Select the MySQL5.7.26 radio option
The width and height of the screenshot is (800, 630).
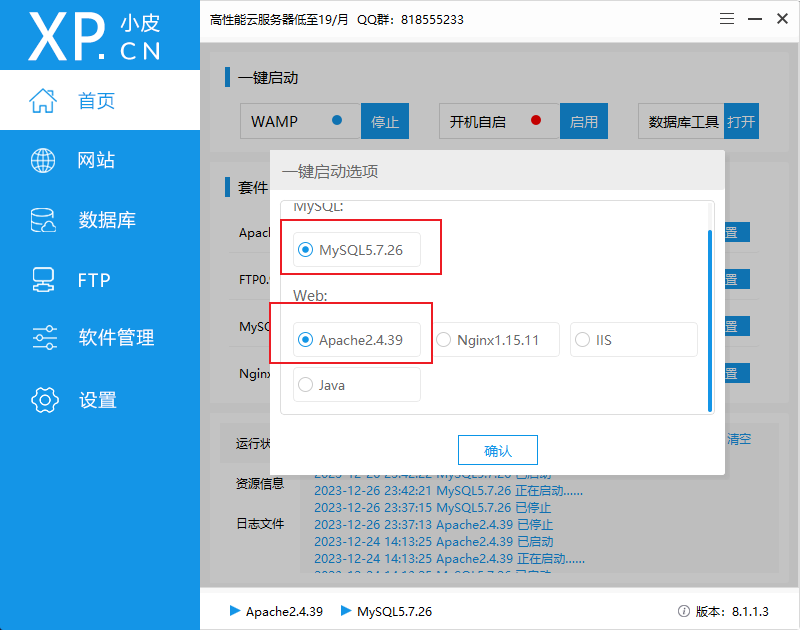[357, 249]
